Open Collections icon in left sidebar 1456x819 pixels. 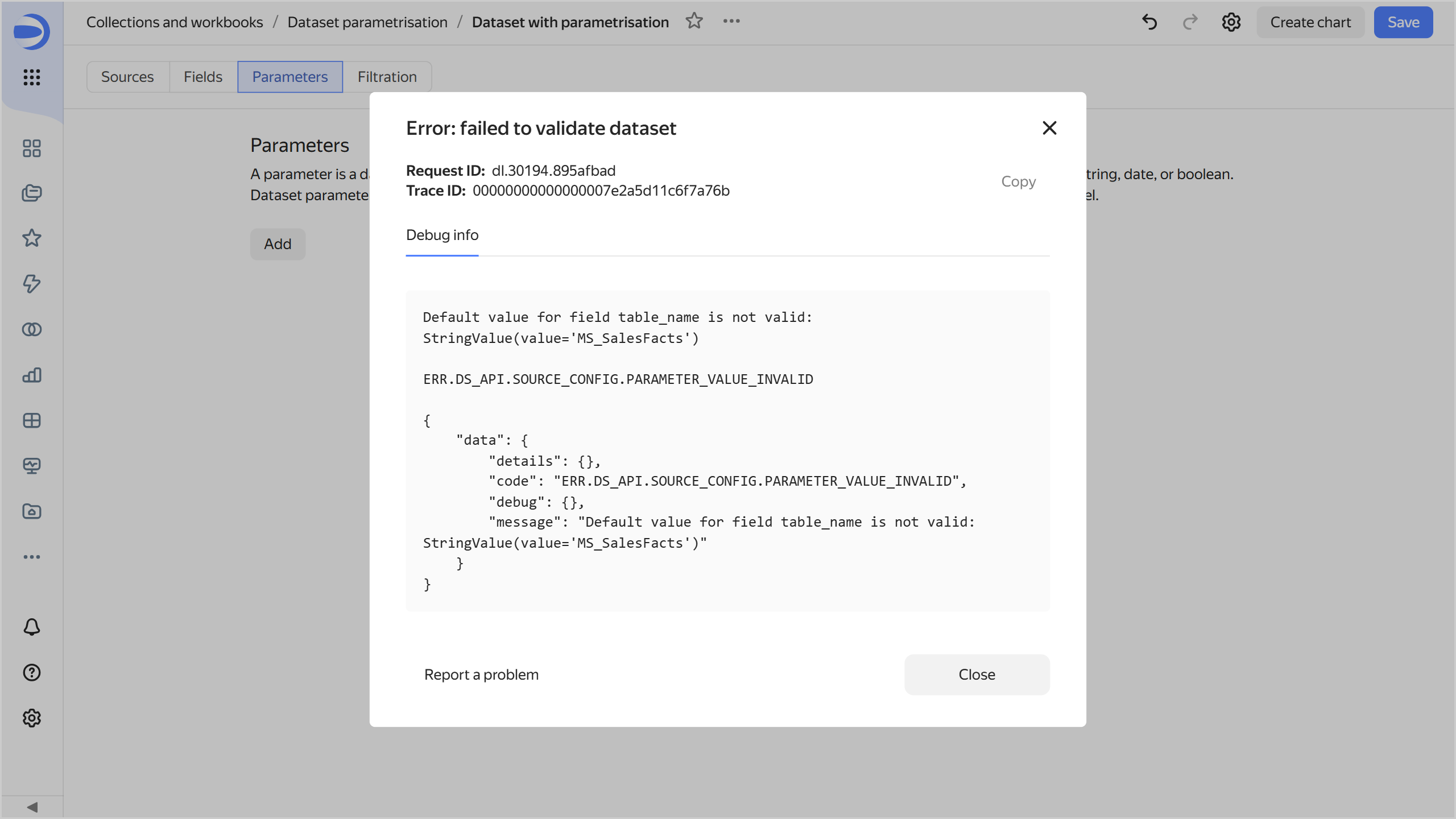[x=32, y=193]
